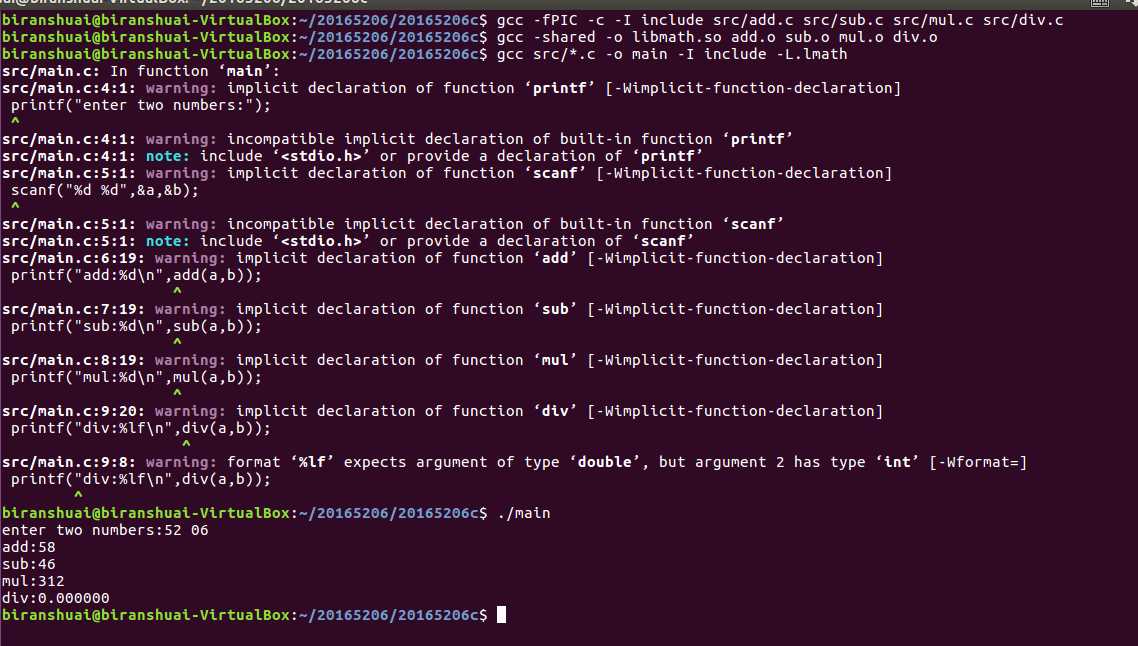Screen dimensions: 1138x646
Task: Click the 'add:58' output line
Action: (28, 547)
